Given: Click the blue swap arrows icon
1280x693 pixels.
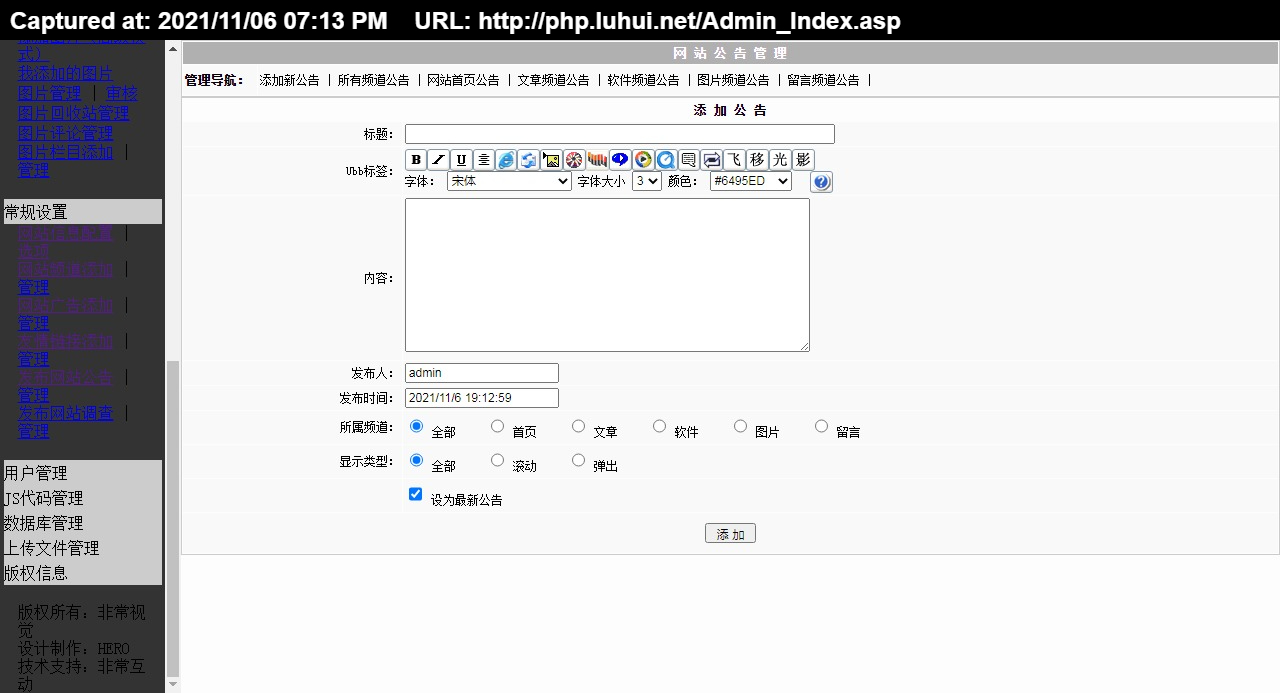Looking at the screenshot, I should [712, 160].
